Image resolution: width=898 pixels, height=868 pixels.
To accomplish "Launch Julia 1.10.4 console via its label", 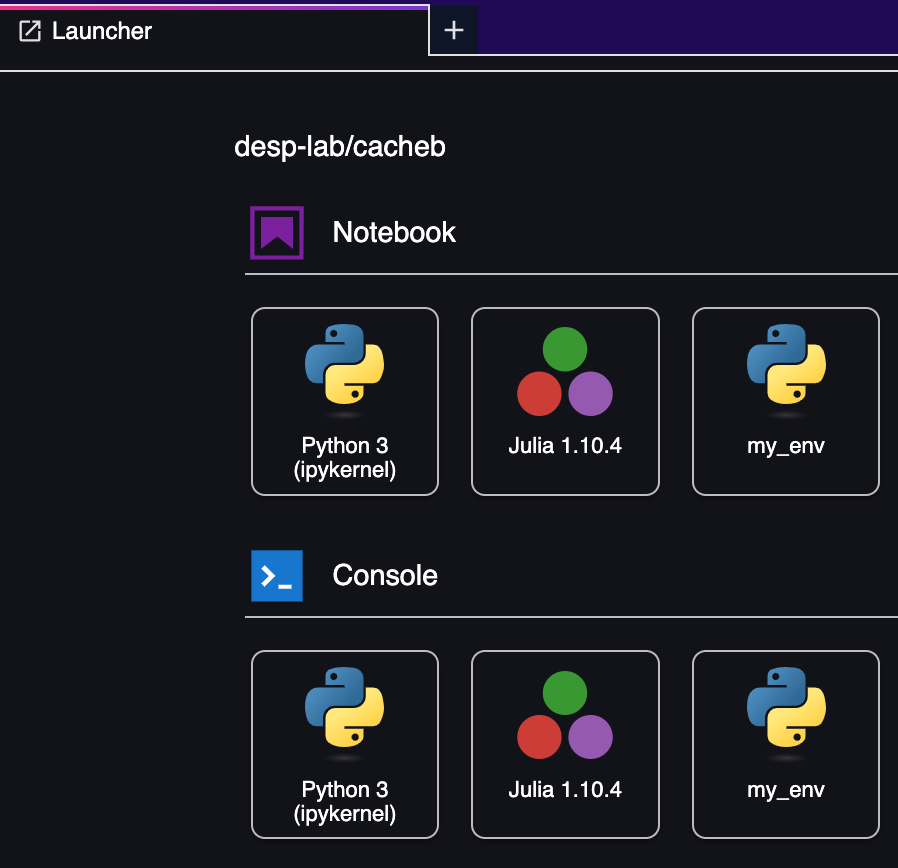I will [565, 790].
